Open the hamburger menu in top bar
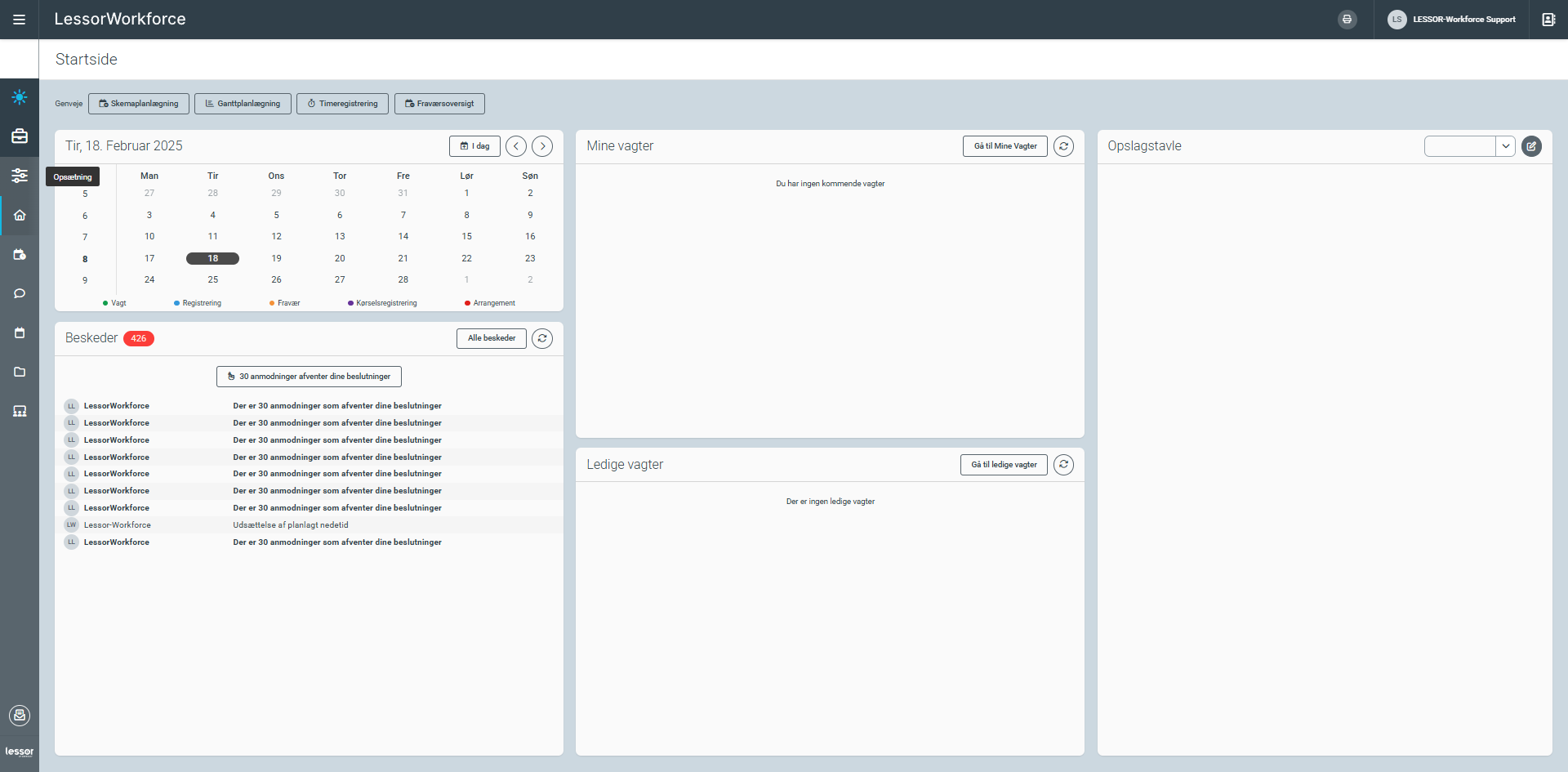1568x772 pixels. coord(19,20)
